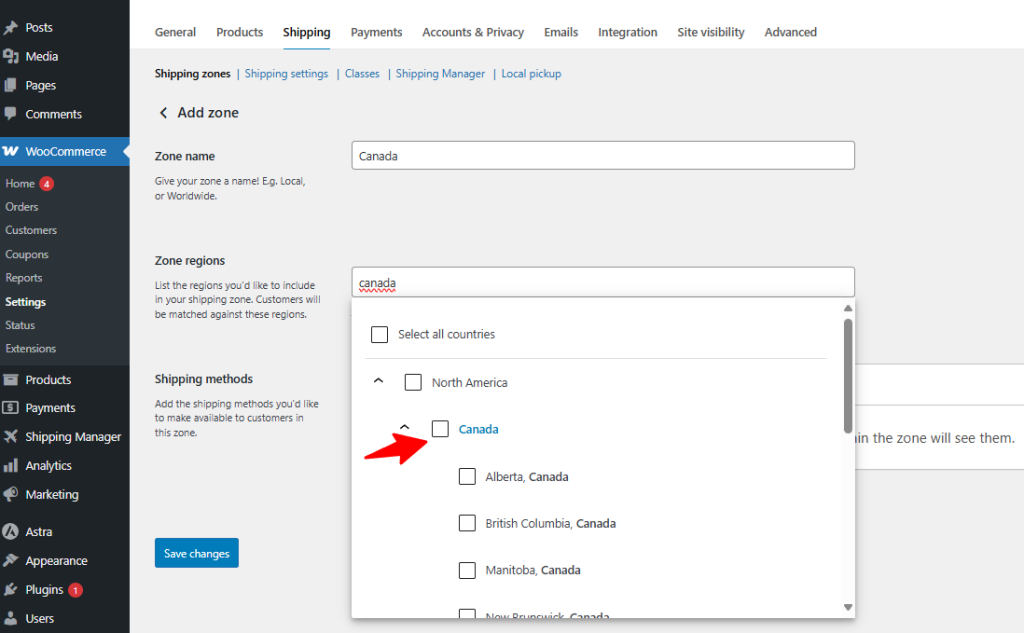This screenshot has height=633, width=1024.
Task: Check the Canada country checkbox
Action: pyautogui.click(x=440, y=429)
